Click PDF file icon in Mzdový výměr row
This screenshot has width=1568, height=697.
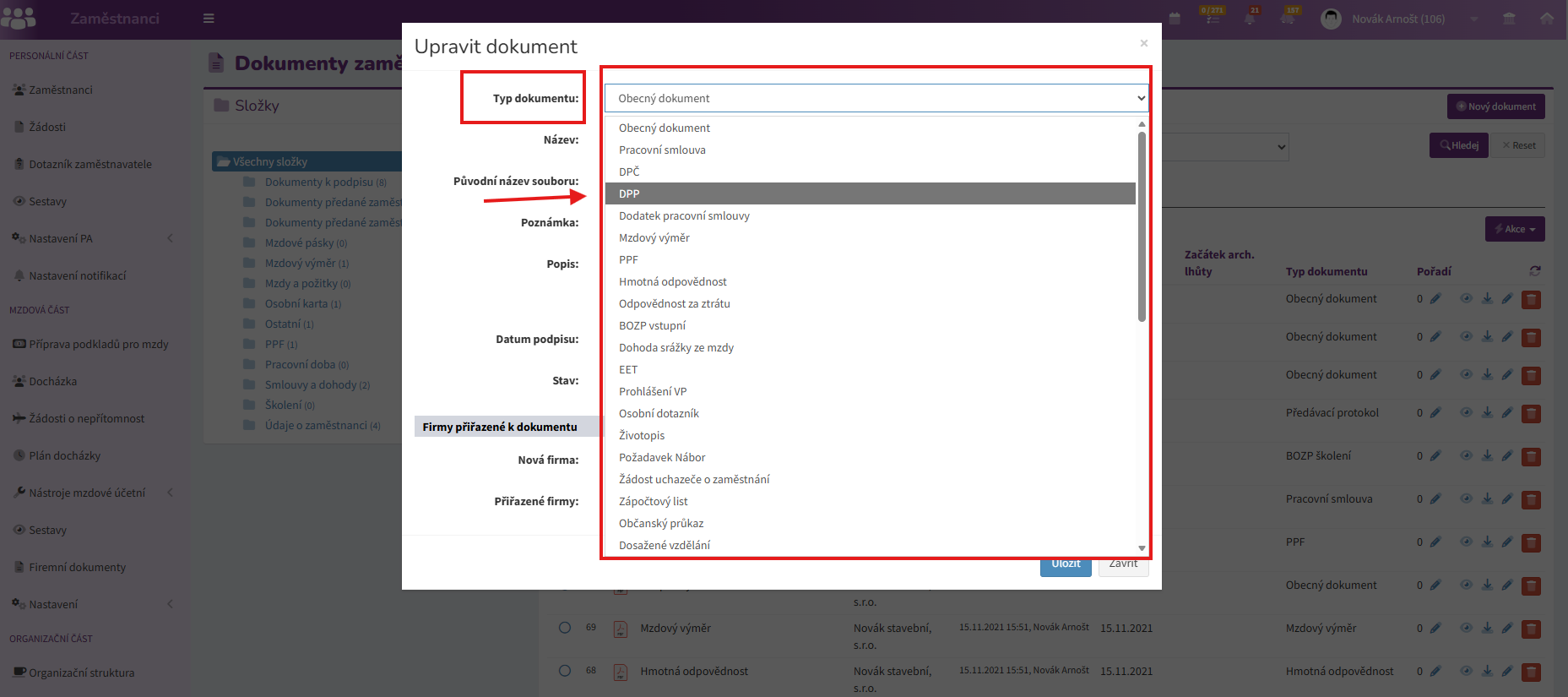(x=621, y=629)
